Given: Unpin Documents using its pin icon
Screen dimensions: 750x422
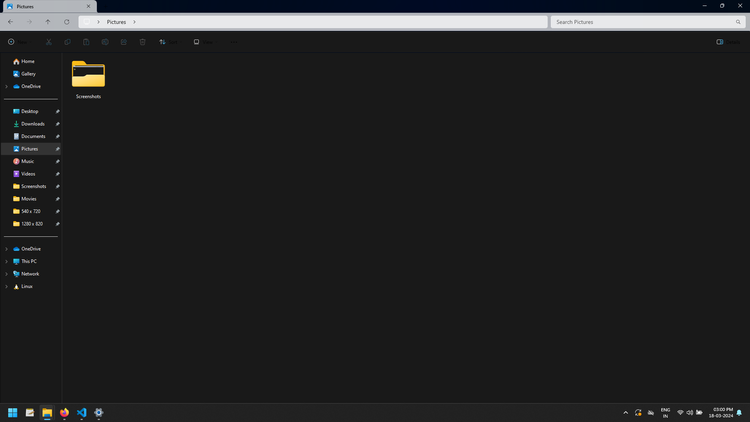Looking at the screenshot, I should coord(57,136).
